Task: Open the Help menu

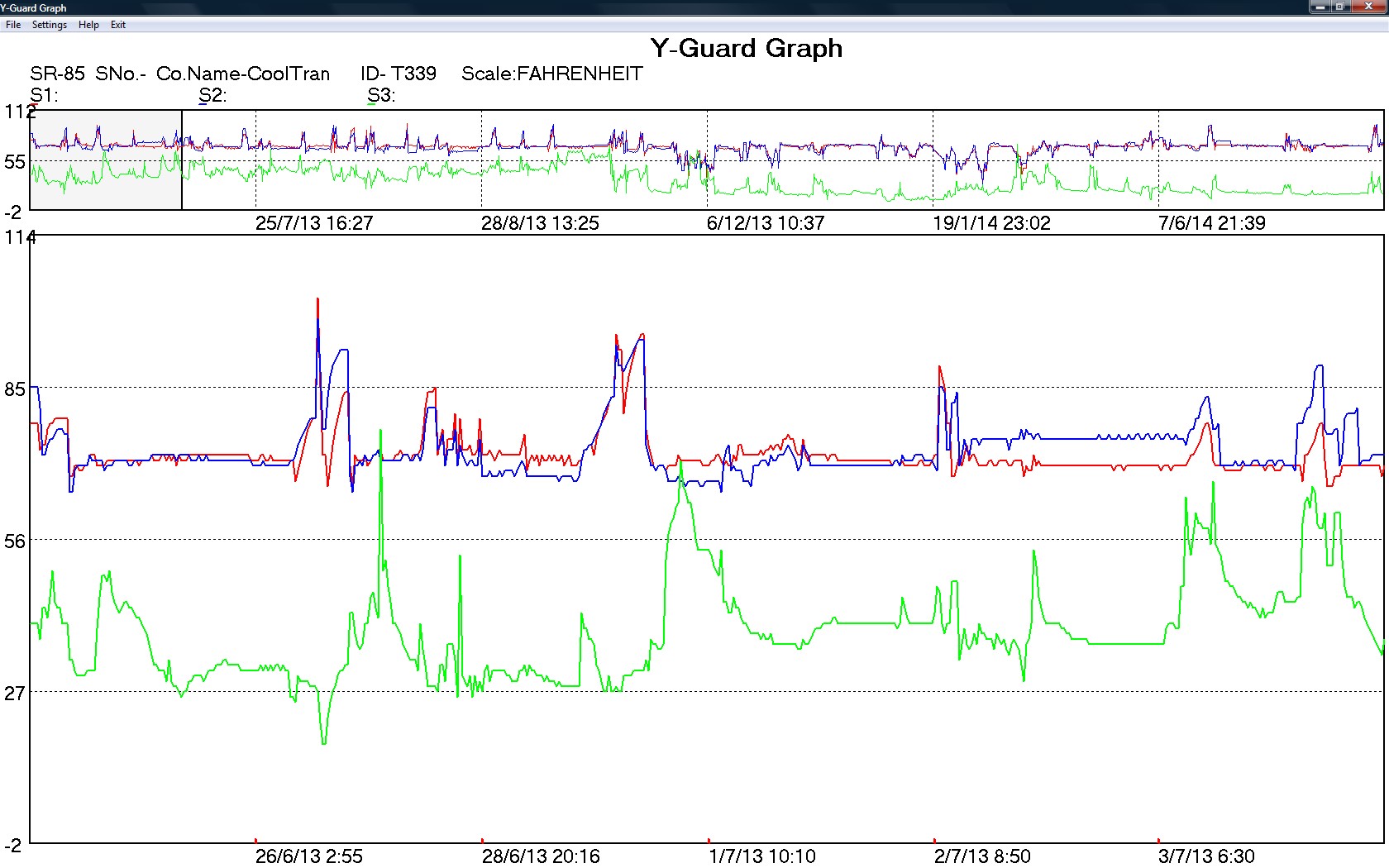Action: (88, 25)
